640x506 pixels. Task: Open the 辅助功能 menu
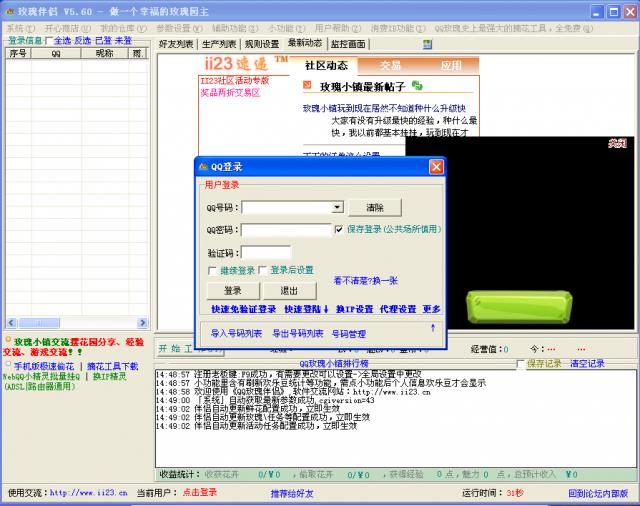pyautogui.click(x=235, y=28)
